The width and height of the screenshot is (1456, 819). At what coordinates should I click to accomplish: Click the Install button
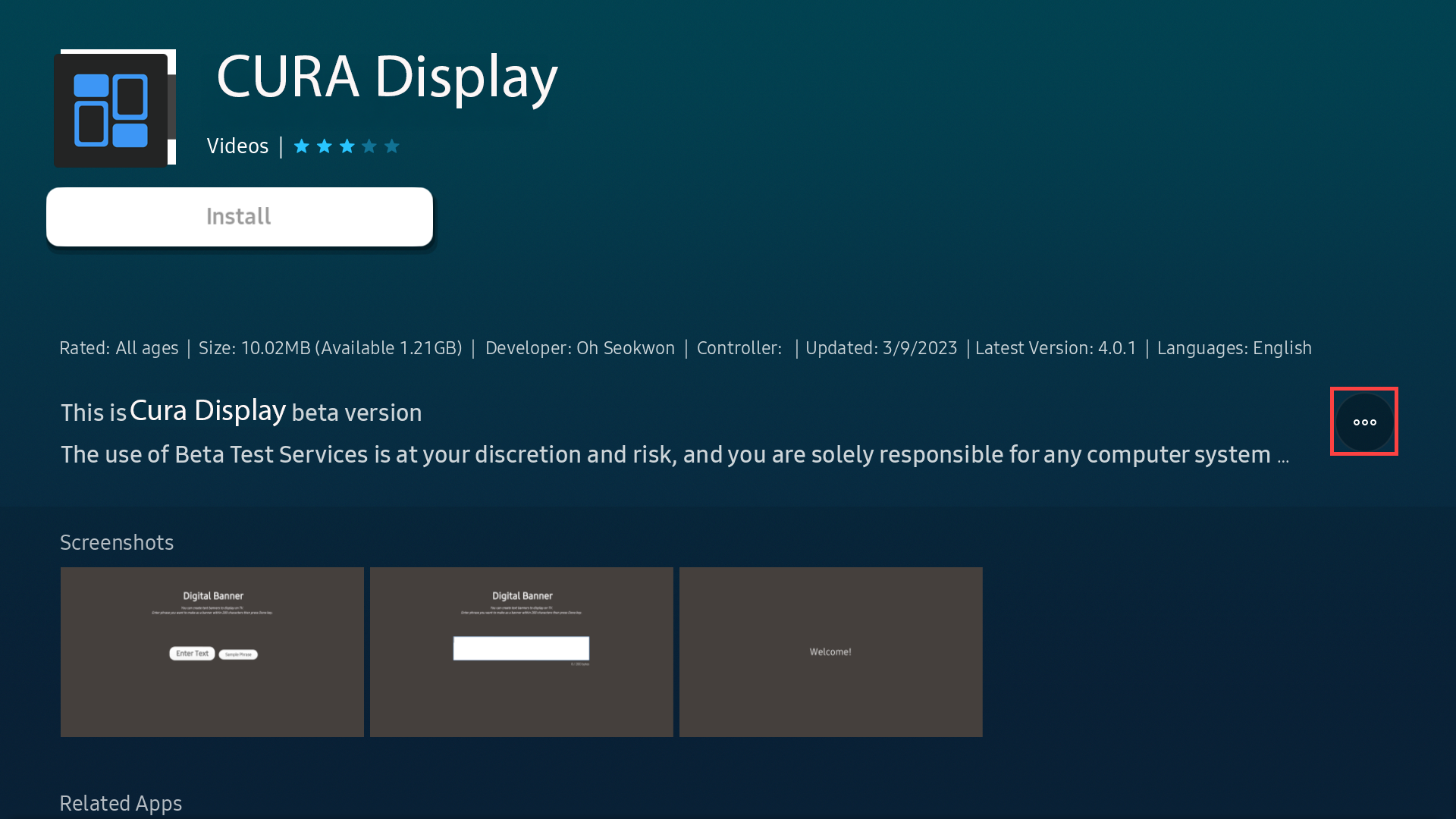click(240, 217)
